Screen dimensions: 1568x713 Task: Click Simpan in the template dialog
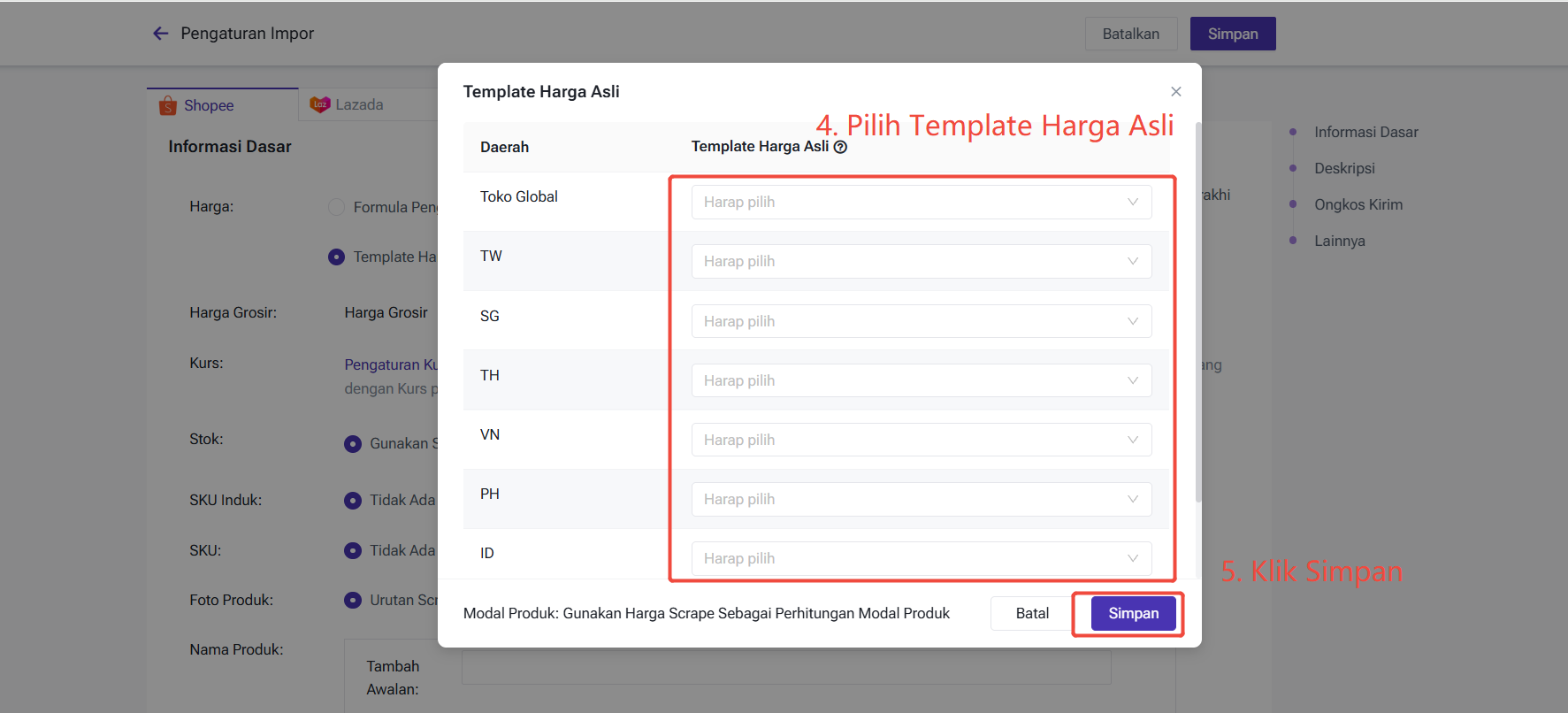coord(1133,613)
